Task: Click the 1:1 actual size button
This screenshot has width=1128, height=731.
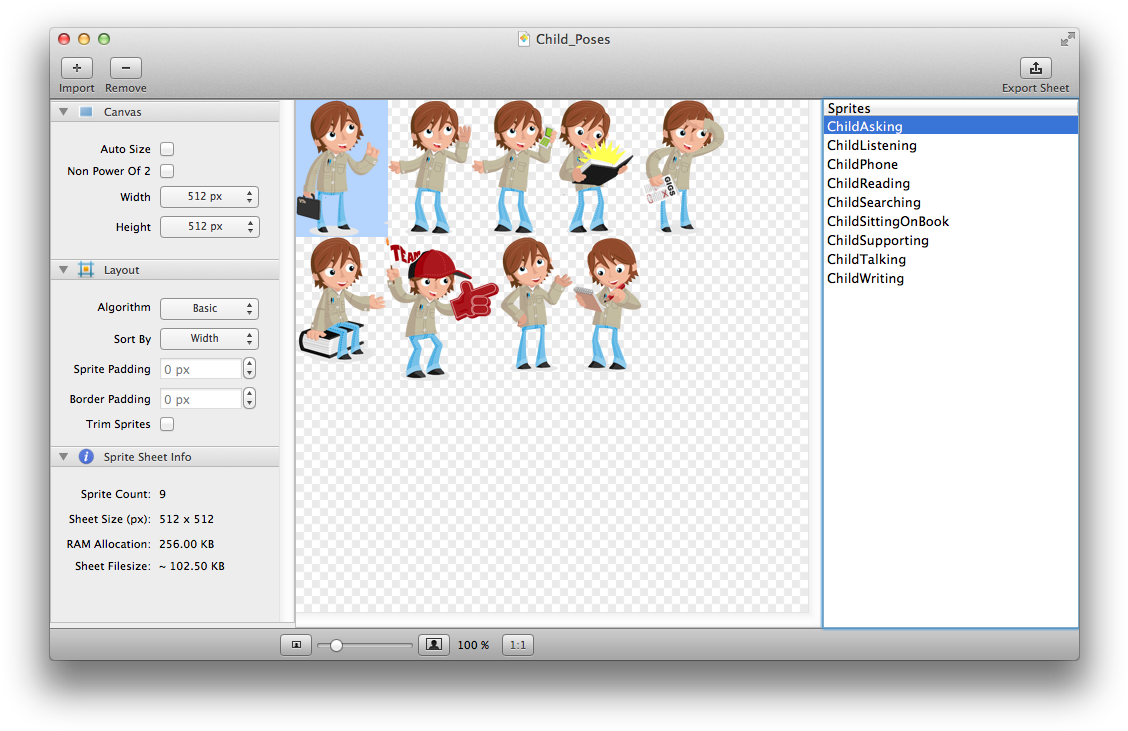Action: 517,645
